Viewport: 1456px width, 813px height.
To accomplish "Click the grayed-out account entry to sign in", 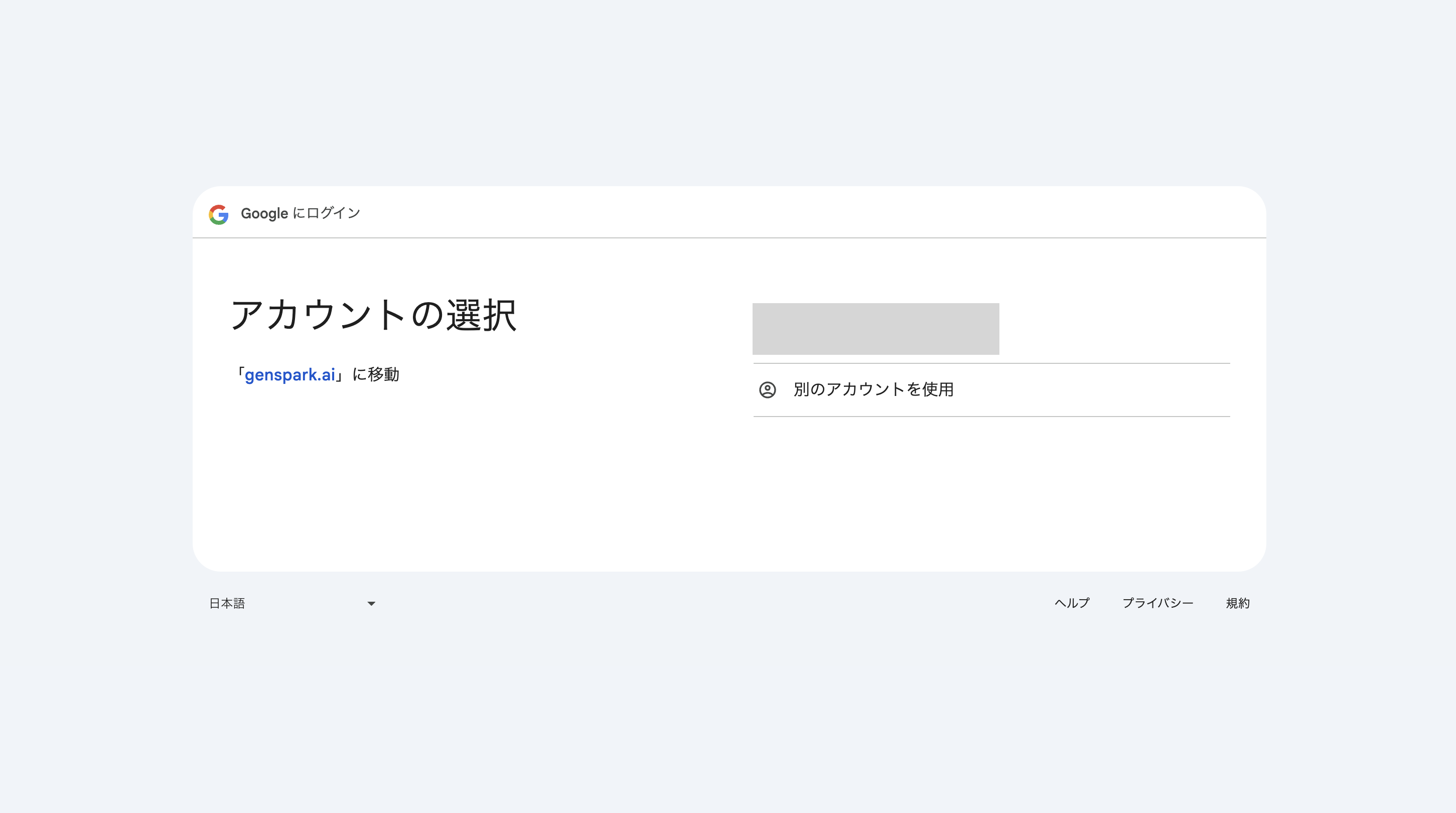I will click(x=875, y=328).
